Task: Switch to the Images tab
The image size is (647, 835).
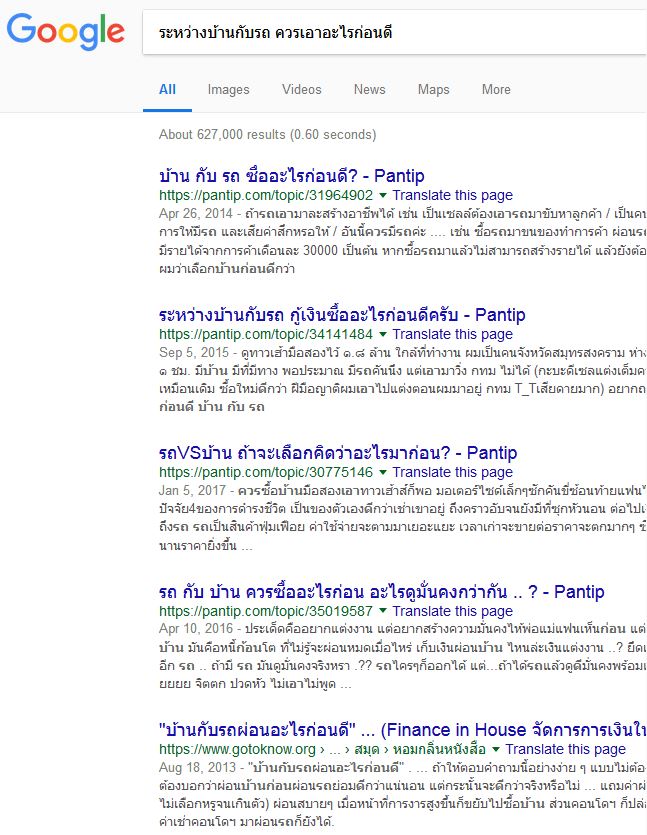Action: (228, 89)
